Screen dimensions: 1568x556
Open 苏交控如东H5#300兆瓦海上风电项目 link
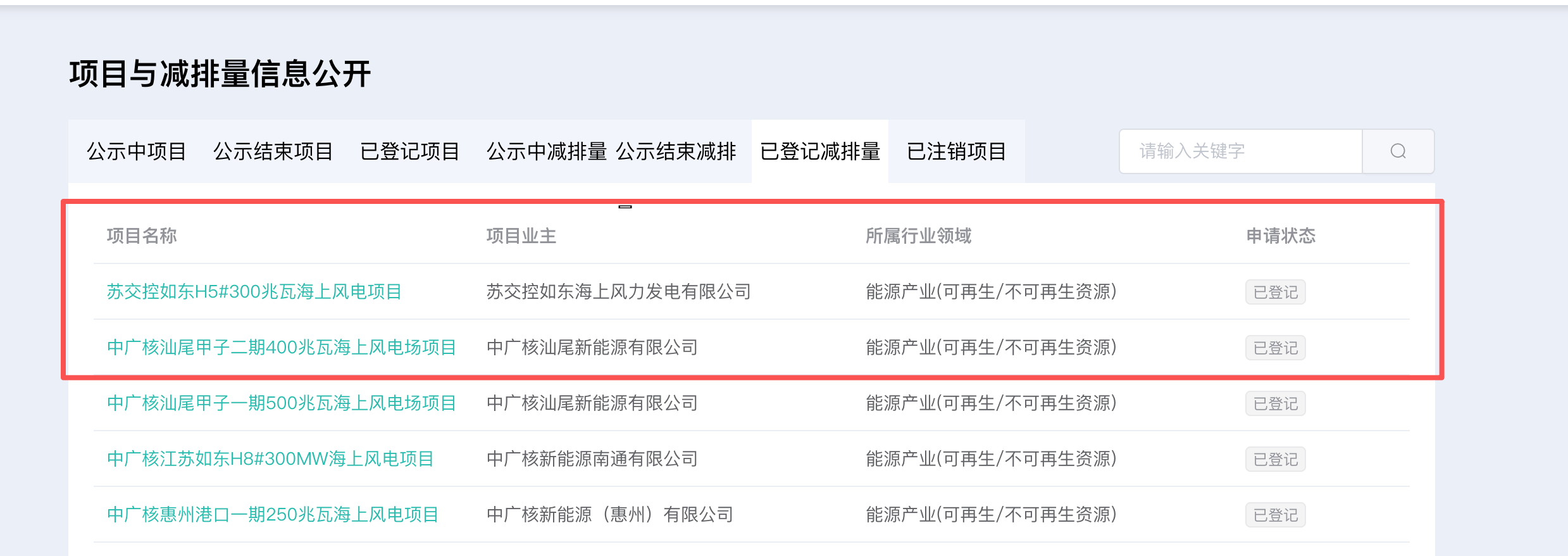[x=254, y=292]
